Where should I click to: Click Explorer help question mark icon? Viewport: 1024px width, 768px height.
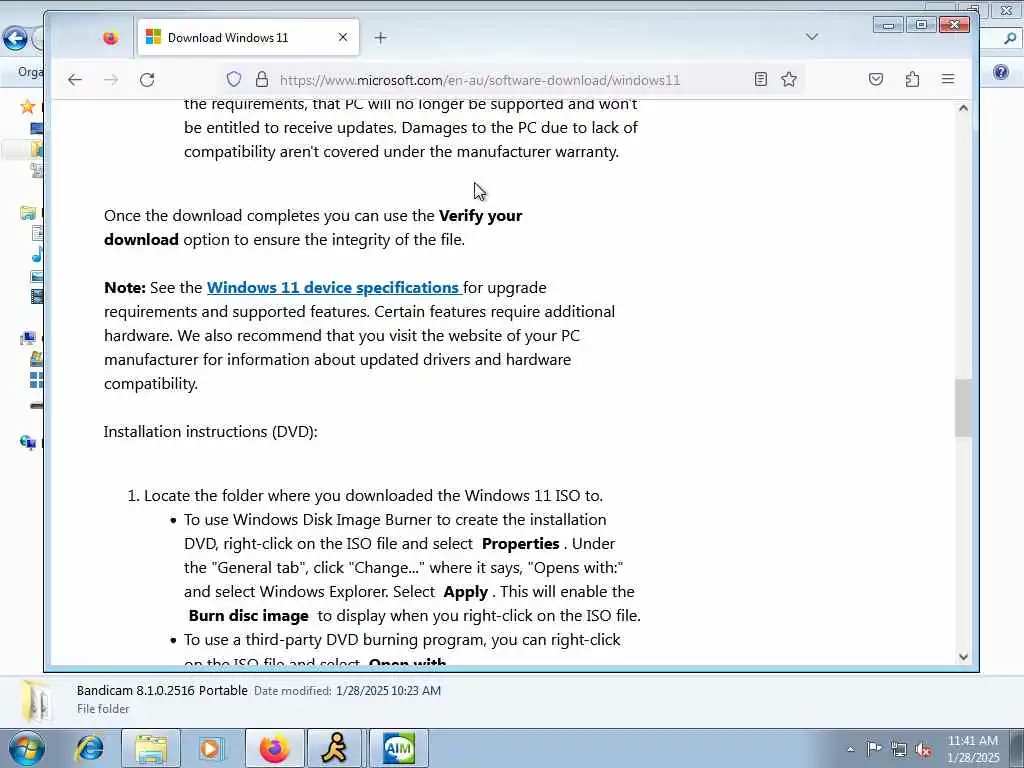pos(1000,72)
